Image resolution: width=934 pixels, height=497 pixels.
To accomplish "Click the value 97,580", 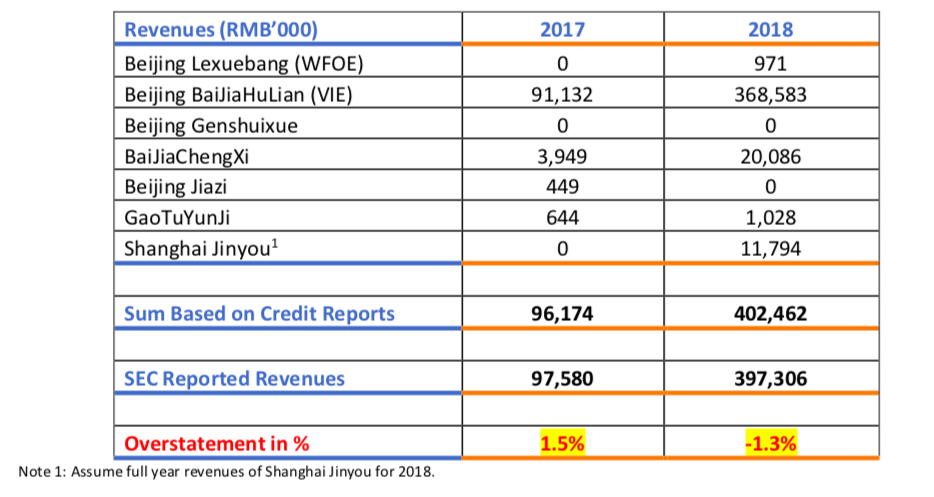I will point(562,379).
